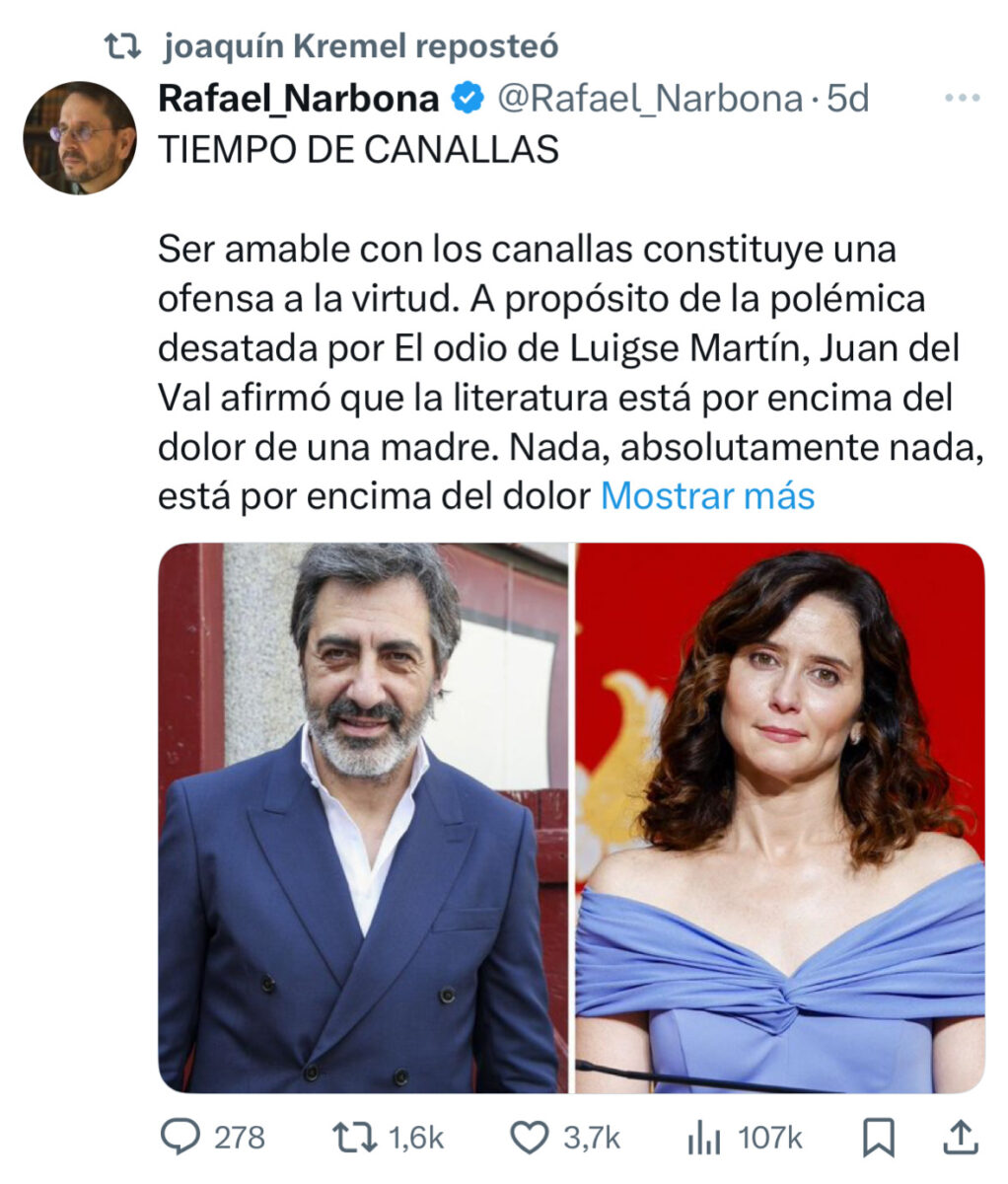The width and height of the screenshot is (1008, 1184).
Task: Click the 278 replies count
Action: (240, 1138)
